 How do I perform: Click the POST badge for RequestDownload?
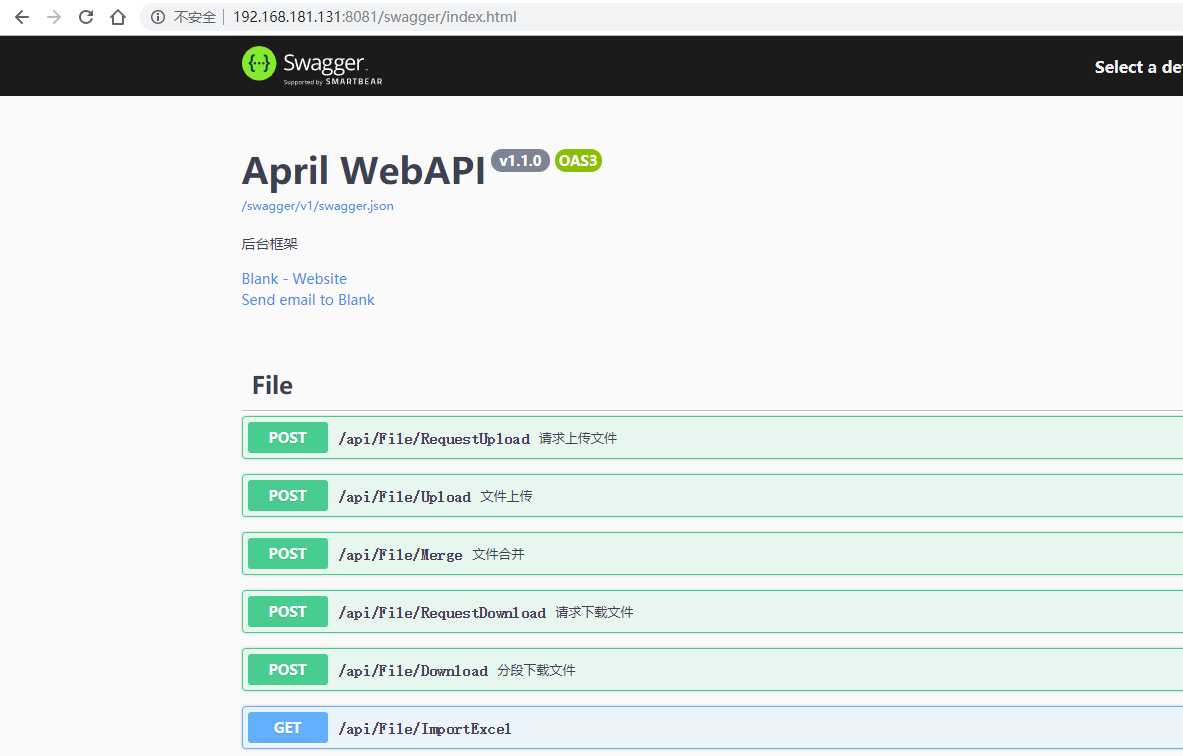[x=287, y=612]
